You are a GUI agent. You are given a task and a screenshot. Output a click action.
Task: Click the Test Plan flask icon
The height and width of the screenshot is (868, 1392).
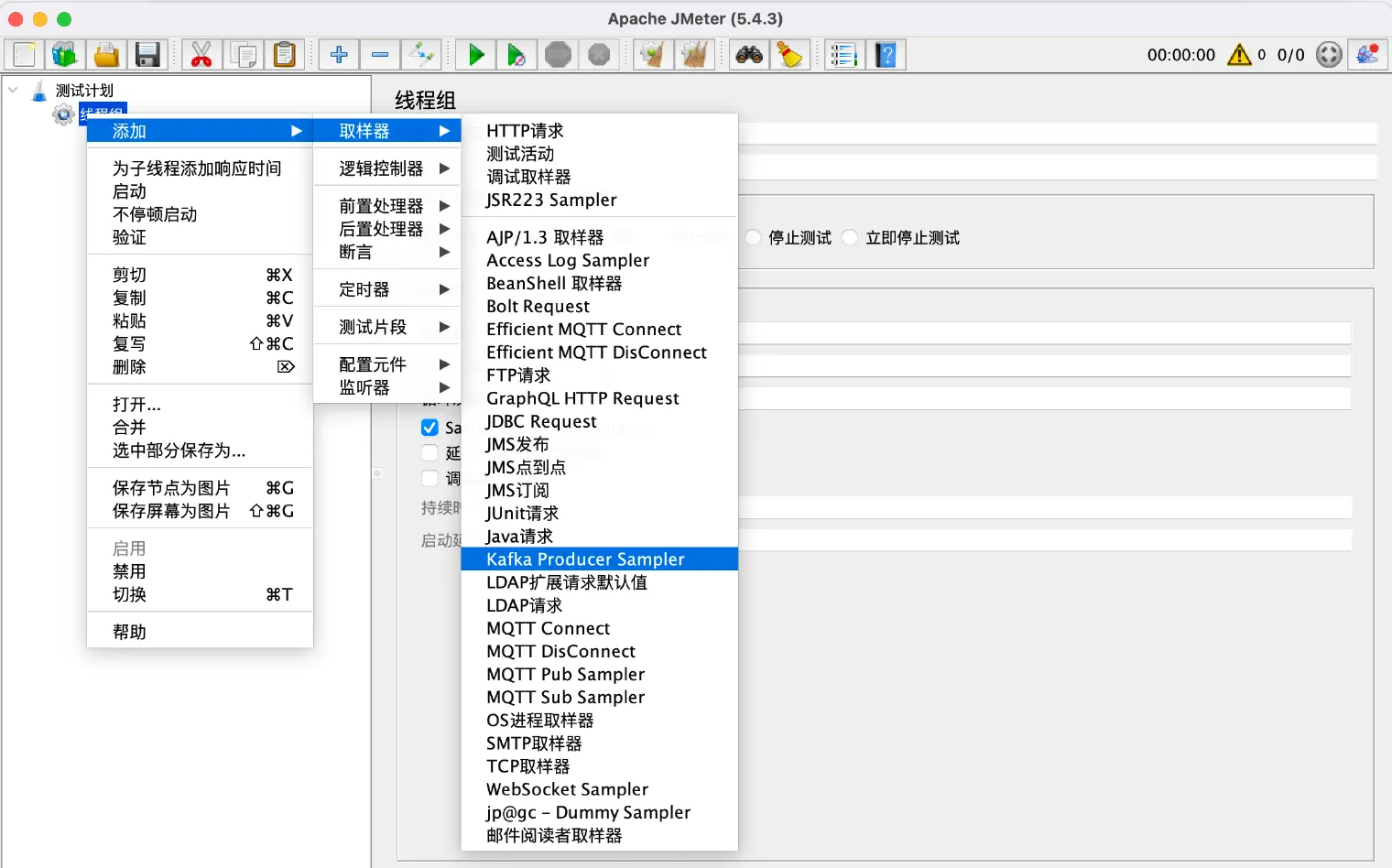pos(39,91)
